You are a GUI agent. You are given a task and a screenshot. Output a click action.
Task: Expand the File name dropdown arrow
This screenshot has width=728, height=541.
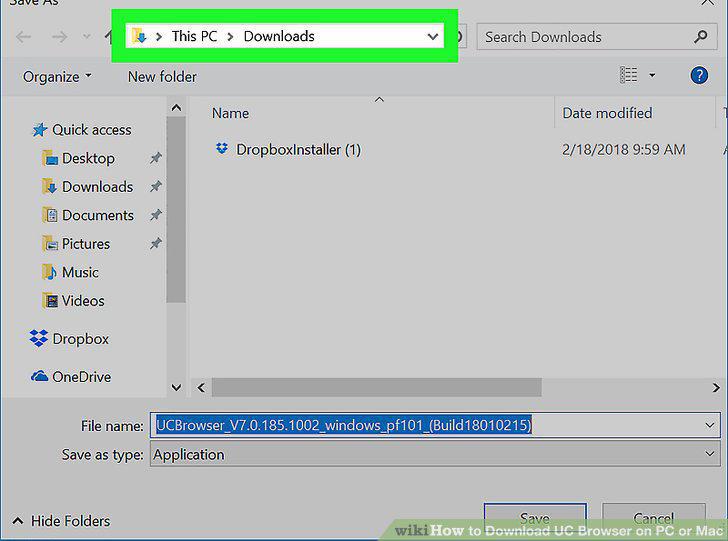tap(709, 425)
